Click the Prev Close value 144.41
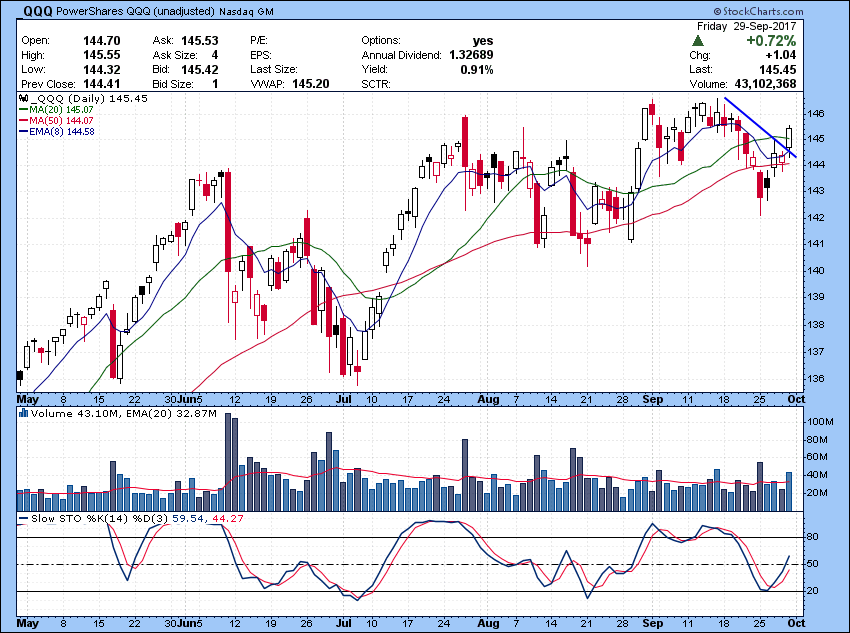Image resolution: width=850 pixels, height=633 pixels. (102, 84)
